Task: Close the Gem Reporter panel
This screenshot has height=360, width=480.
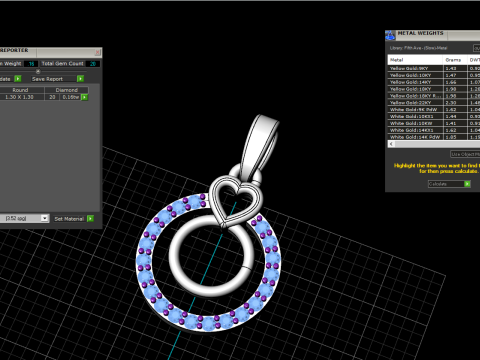Action: (x=98, y=52)
